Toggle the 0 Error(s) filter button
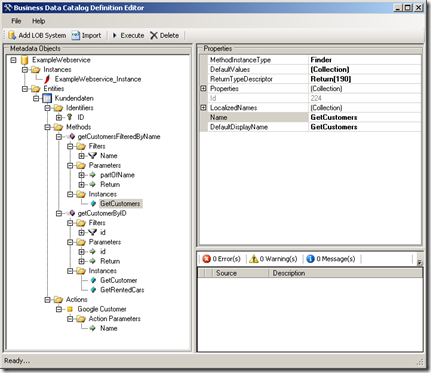This screenshot has width=431, height=373. click(x=221, y=259)
